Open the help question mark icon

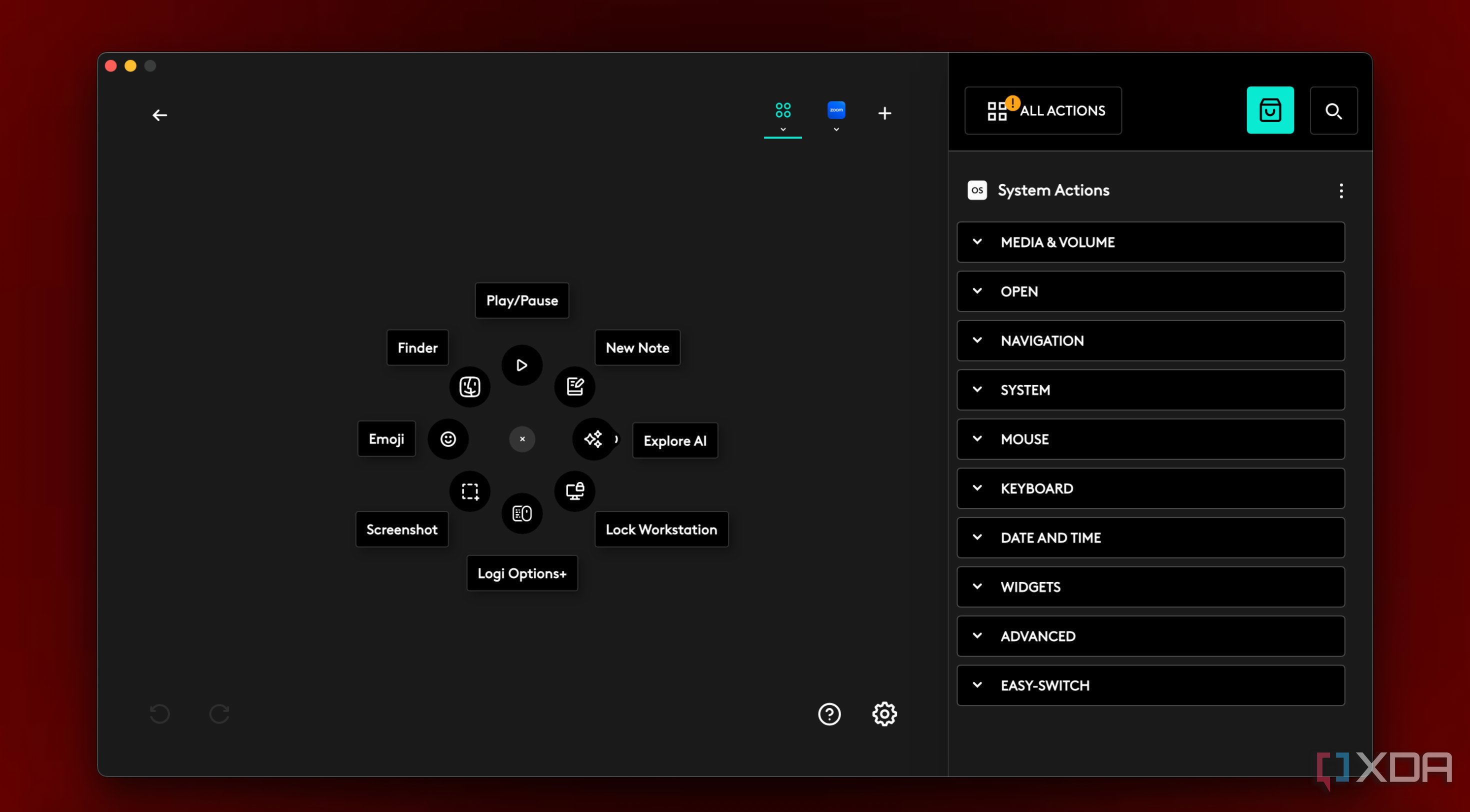click(x=829, y=714)
